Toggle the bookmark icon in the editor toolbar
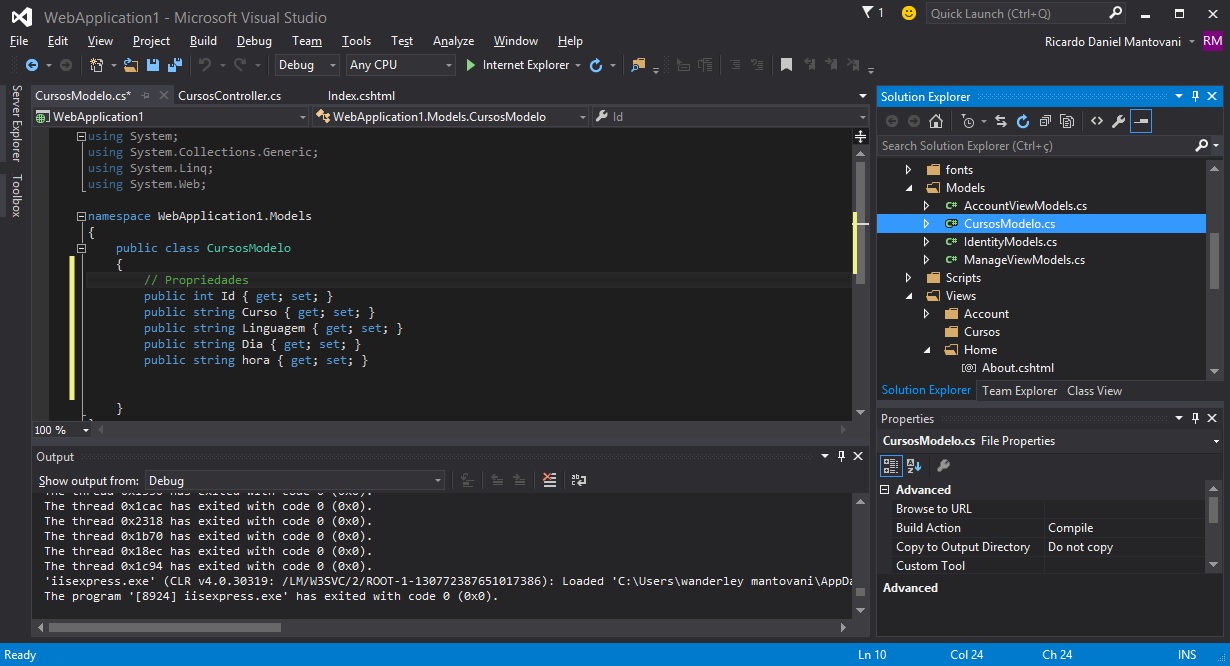Viewport: 1230px width, 666px height. pos(786,65)
